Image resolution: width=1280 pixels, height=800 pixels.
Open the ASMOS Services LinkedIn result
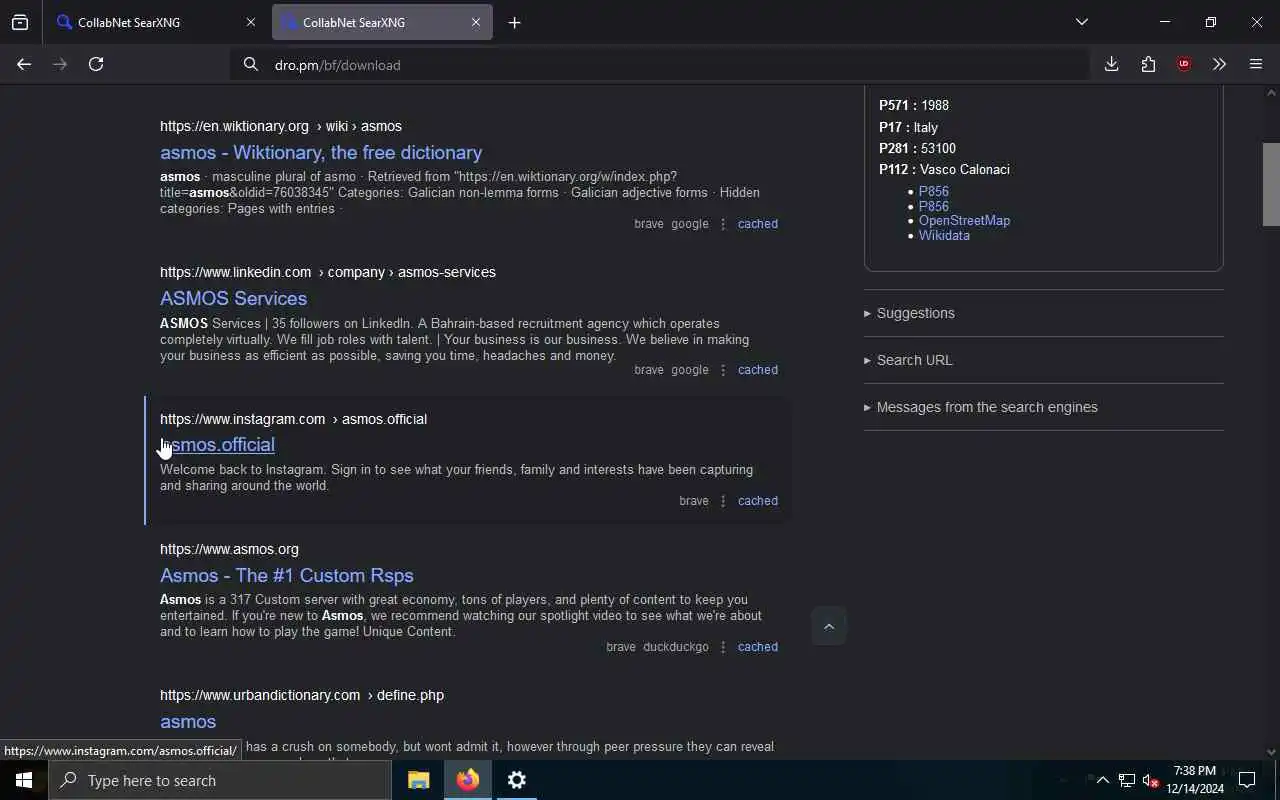(233, 298)
